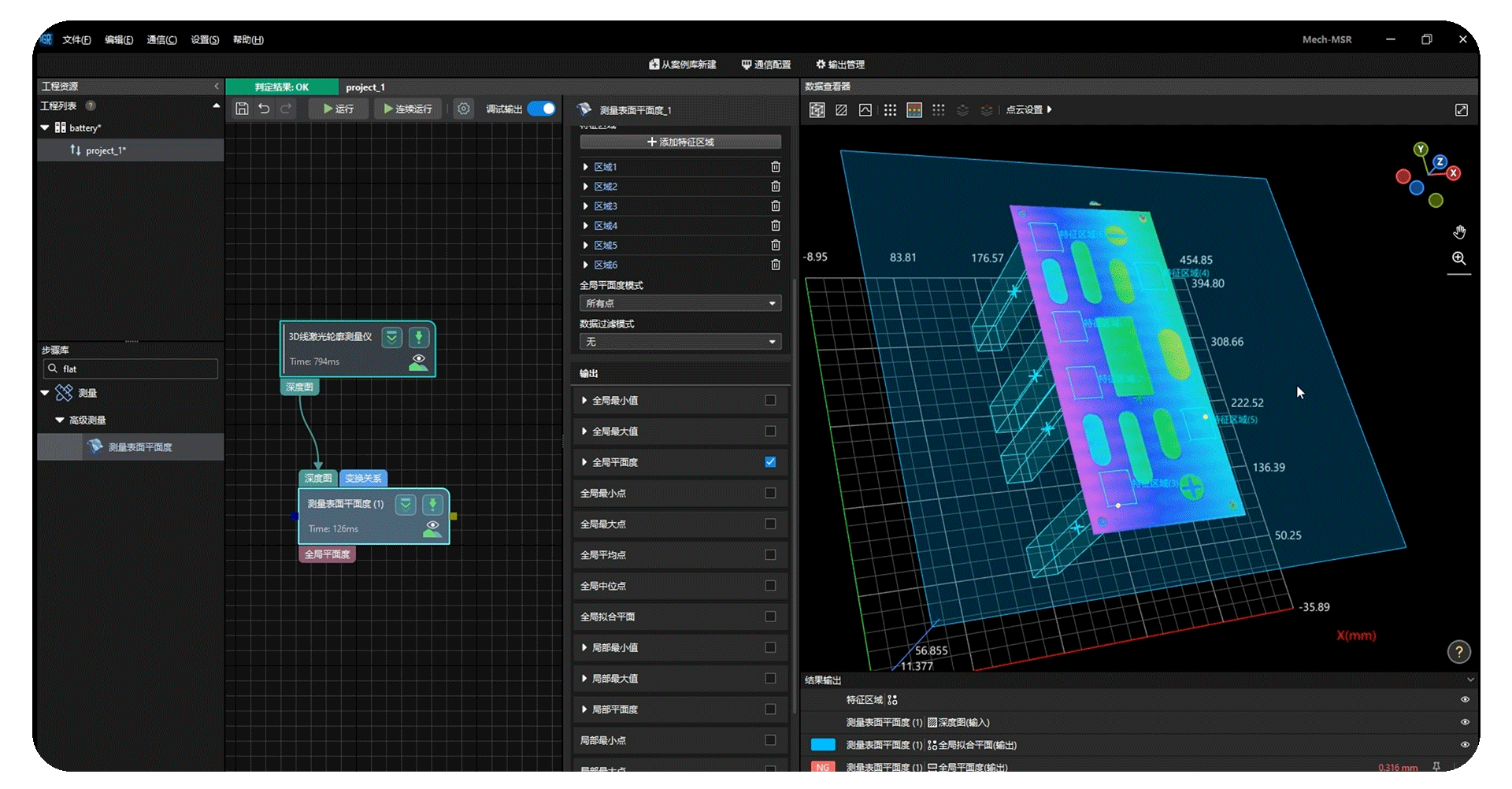Image resolution: width=1512 pixels, height=789 pixels.
Task: Uncheck the 全局平面度 output checkbox
Action: (770, 462)
